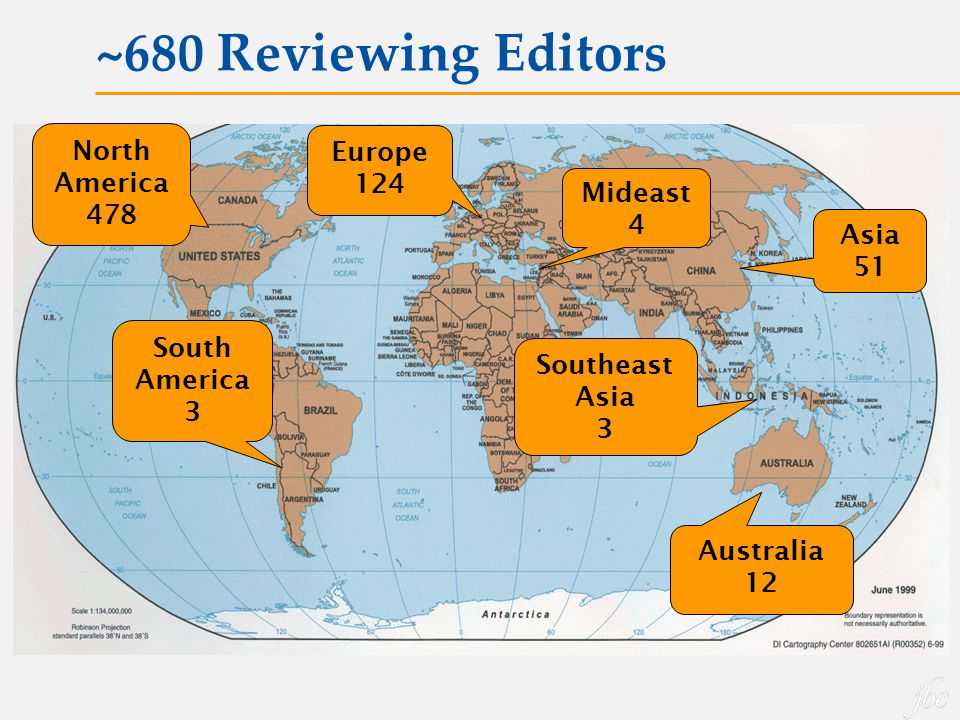
Task: Click the CHINA country label
Action: [x=701, y=271]
